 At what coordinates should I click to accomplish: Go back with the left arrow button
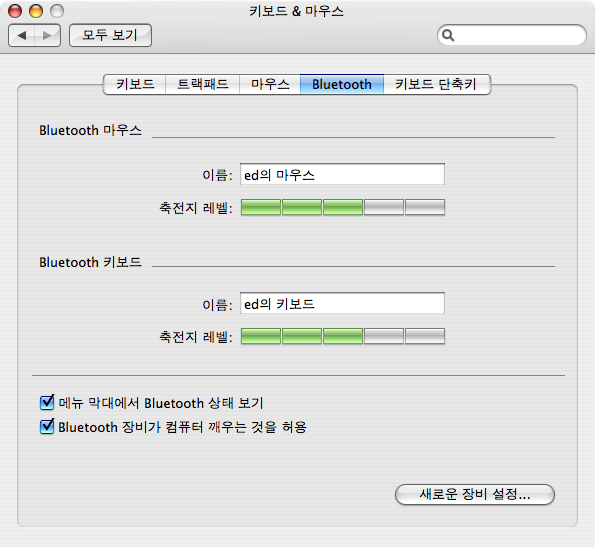click(x=22, y=36)
